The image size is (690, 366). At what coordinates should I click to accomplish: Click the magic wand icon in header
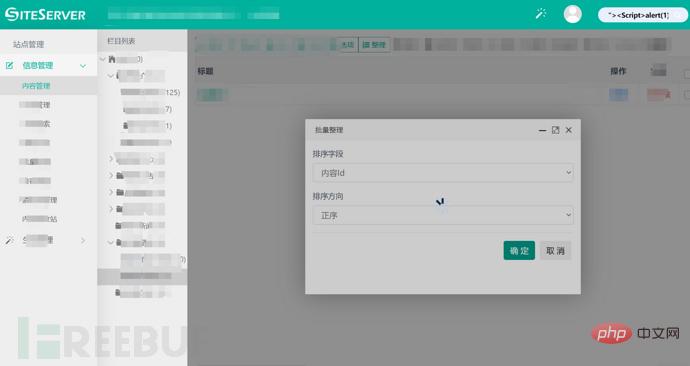(541, 14)
